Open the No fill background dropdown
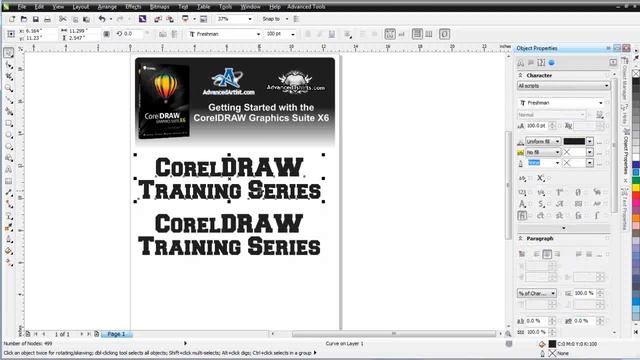Screen dimensions: 640x360 point(543,152)
